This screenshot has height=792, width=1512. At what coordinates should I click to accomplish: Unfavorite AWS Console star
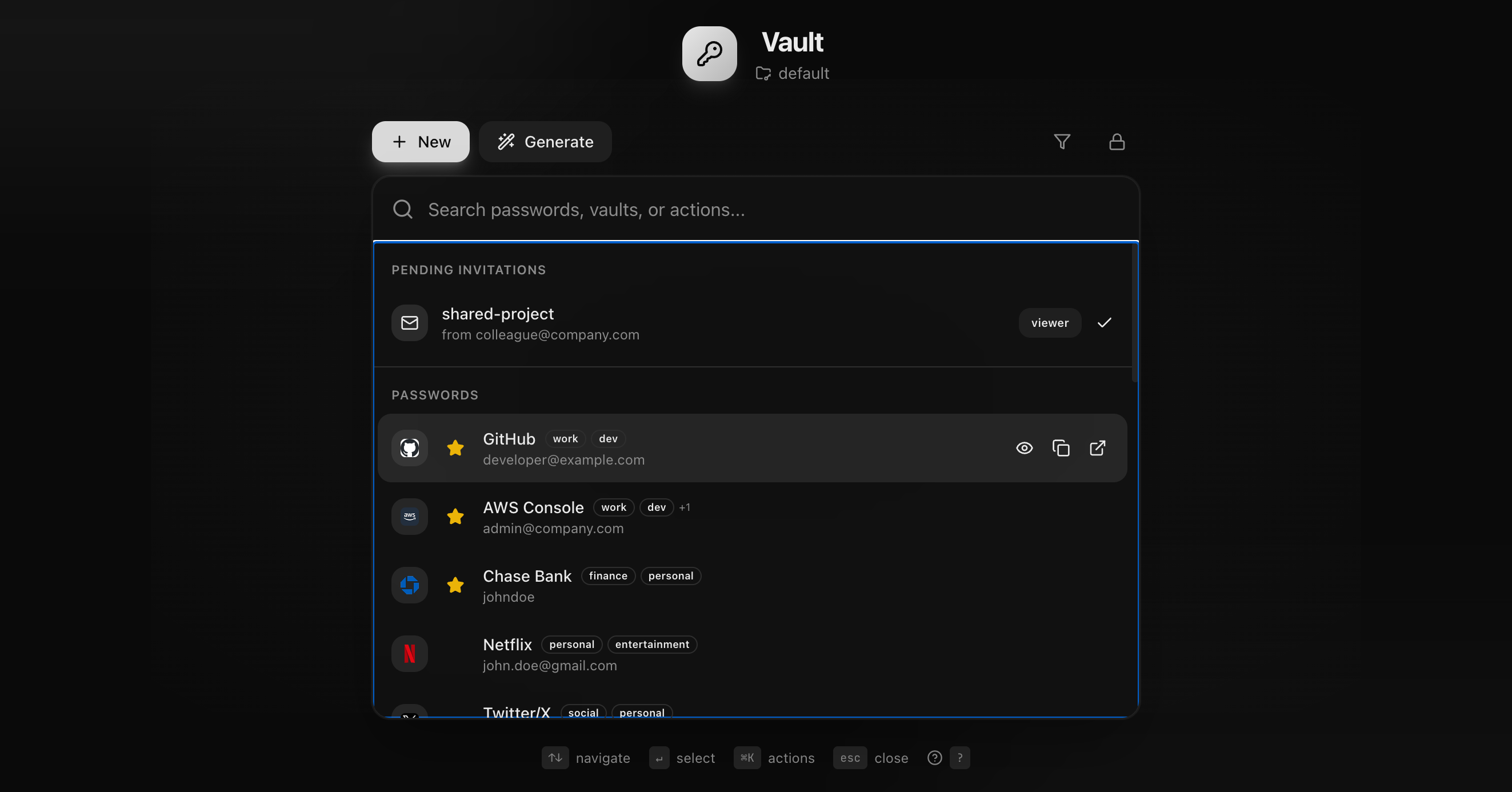[455, 517]
